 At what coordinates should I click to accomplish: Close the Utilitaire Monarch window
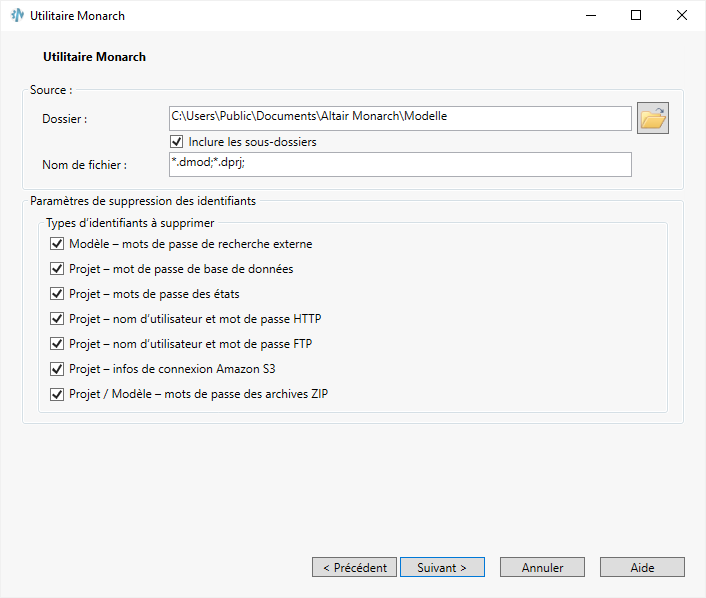682,15
